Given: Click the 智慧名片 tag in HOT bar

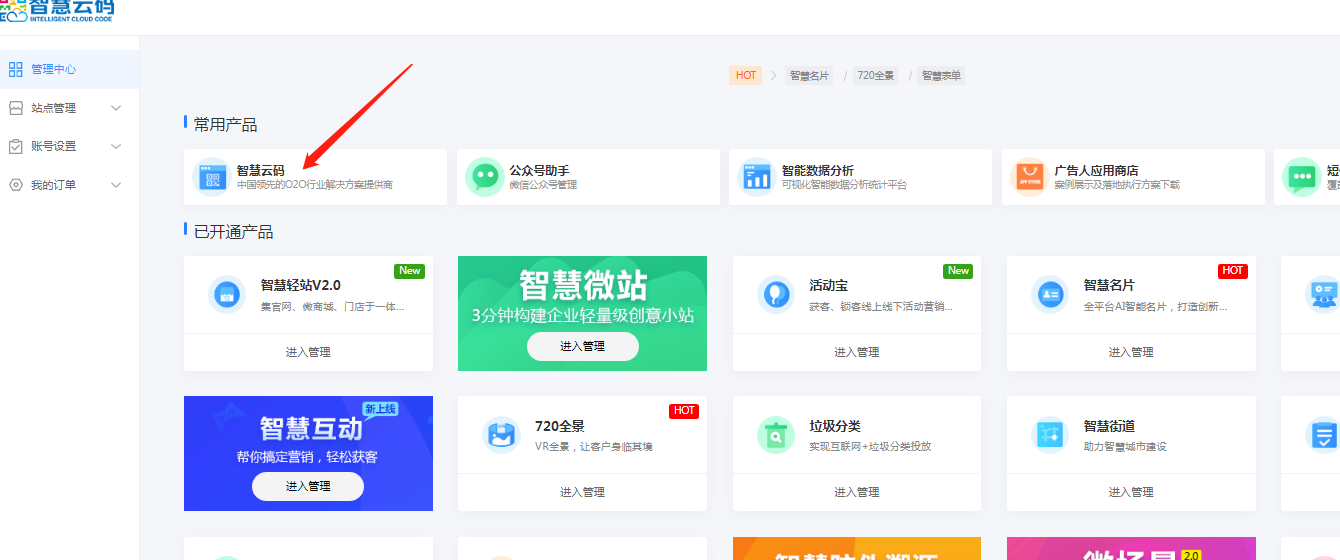Looking at the screenshot, I should pyautogui.click(x=809, y=75).
